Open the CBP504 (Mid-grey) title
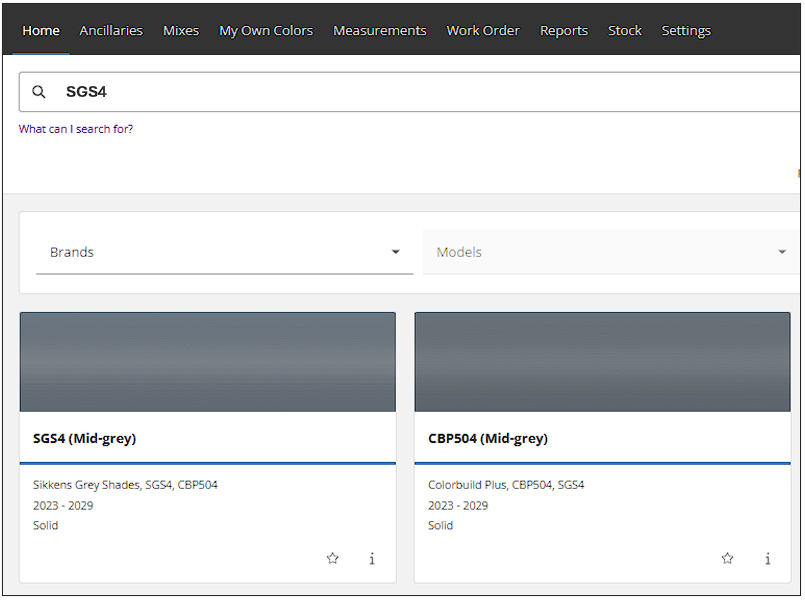 point(488,439)
